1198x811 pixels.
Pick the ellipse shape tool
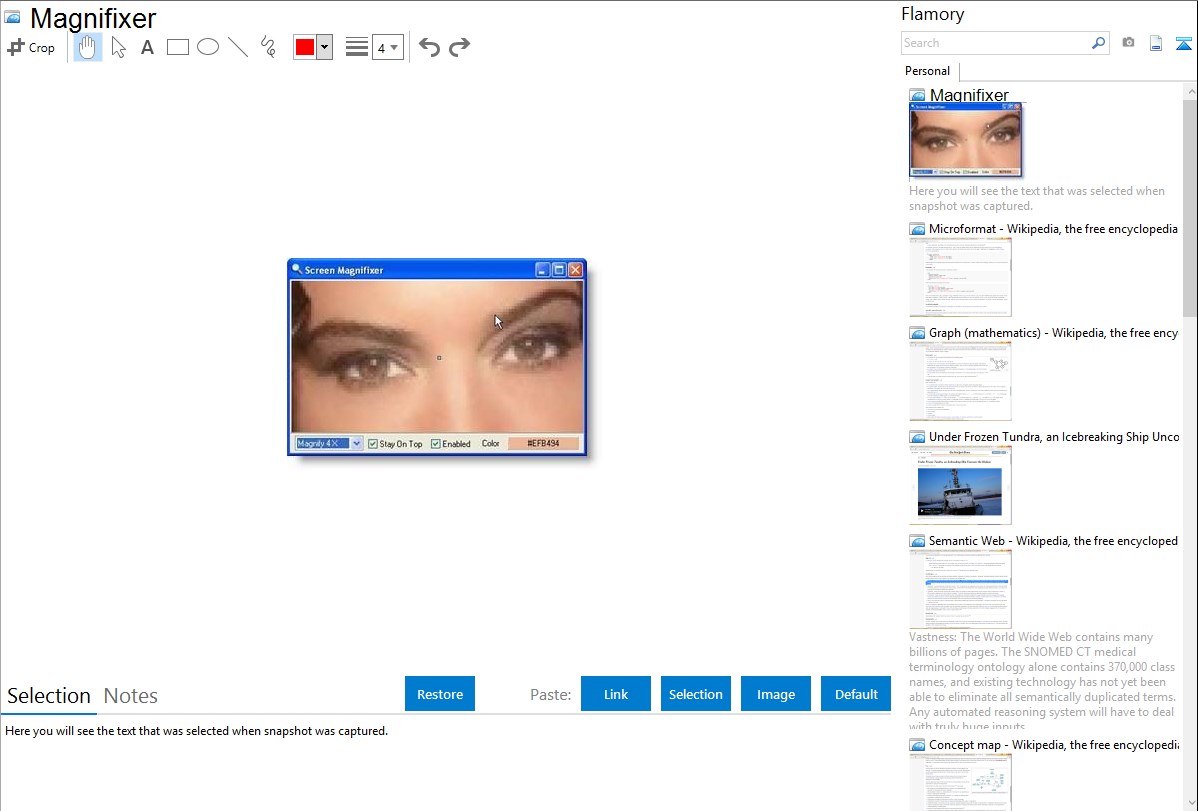point(208,47)
